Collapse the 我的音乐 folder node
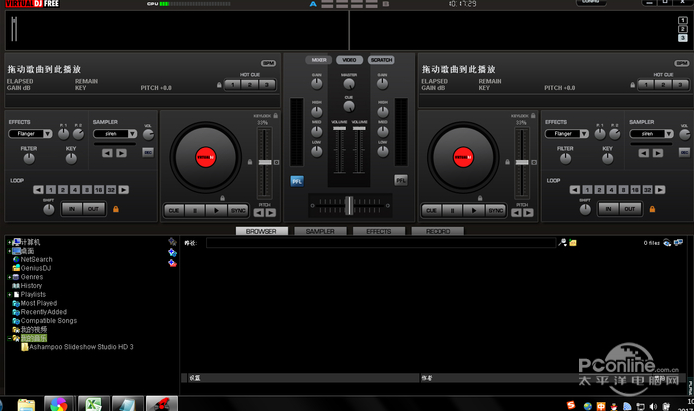 (9, 338)
